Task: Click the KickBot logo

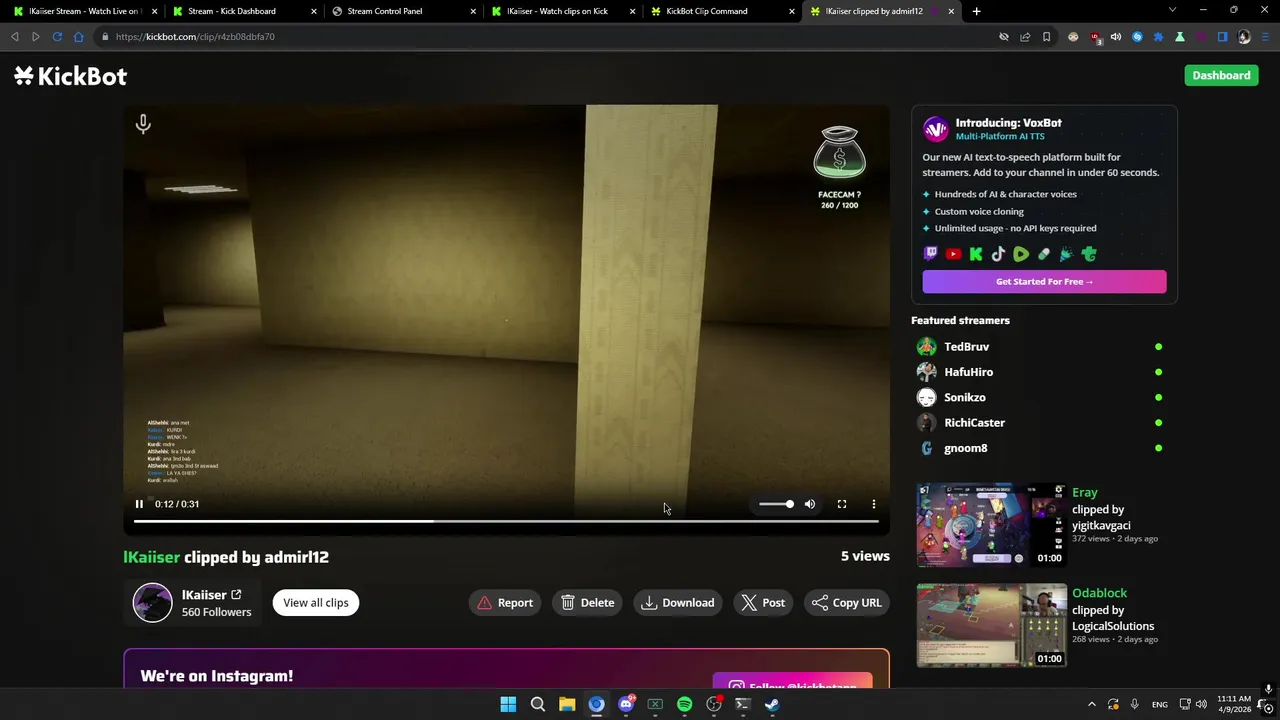Action: [x=71, y=76]
